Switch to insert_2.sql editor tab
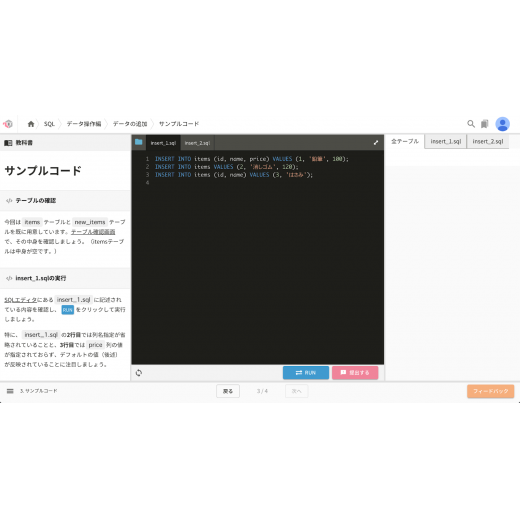Image resolution: width=520 pixels, height=520 pixels. tap(197, 143)
